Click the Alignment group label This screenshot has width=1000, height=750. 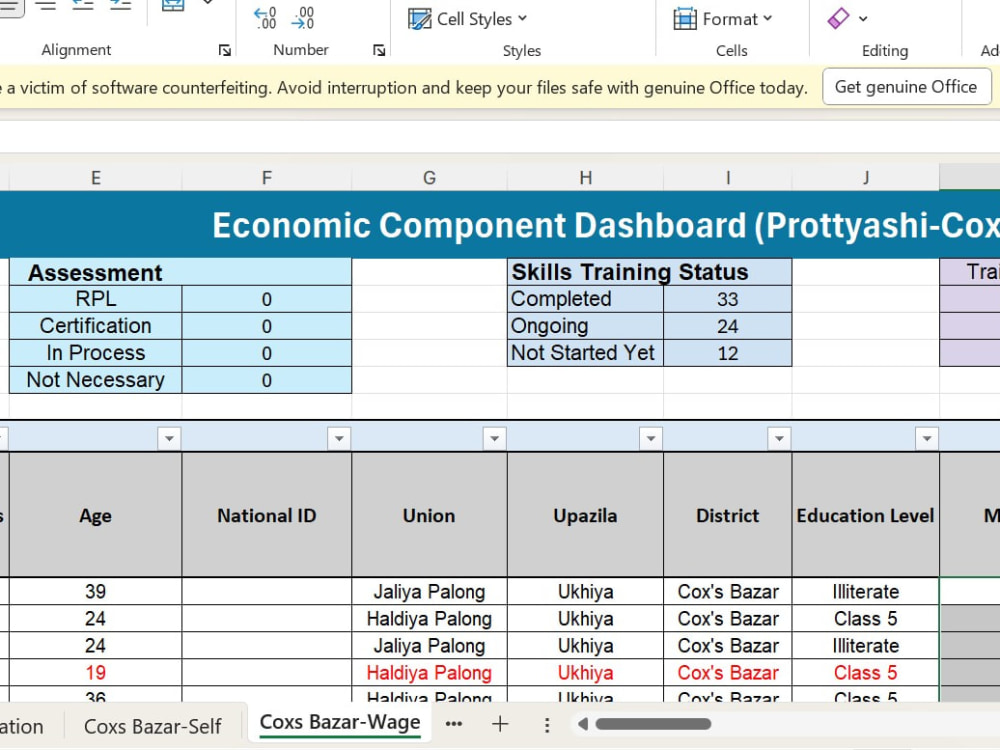pyautogui.click(x=76, y=50)
